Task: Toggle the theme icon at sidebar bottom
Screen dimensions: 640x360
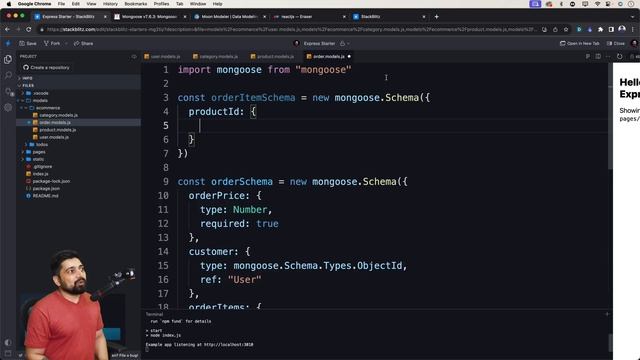Action: tap(8, 342)
